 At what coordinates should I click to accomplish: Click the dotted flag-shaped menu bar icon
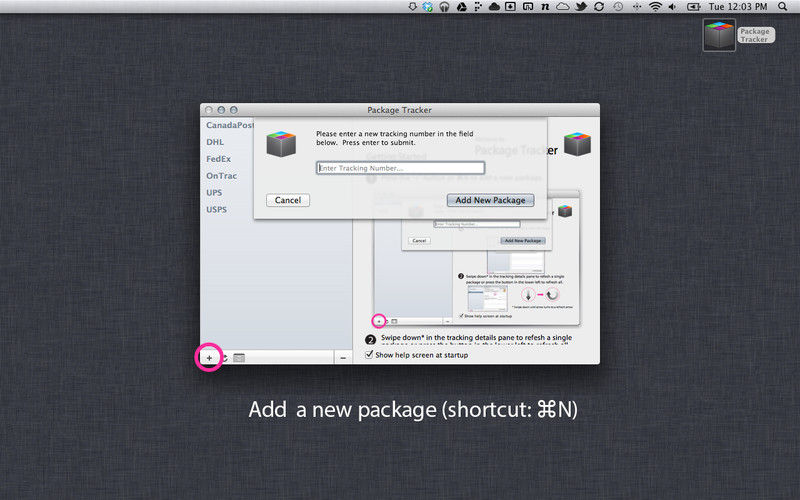(478, 7)
